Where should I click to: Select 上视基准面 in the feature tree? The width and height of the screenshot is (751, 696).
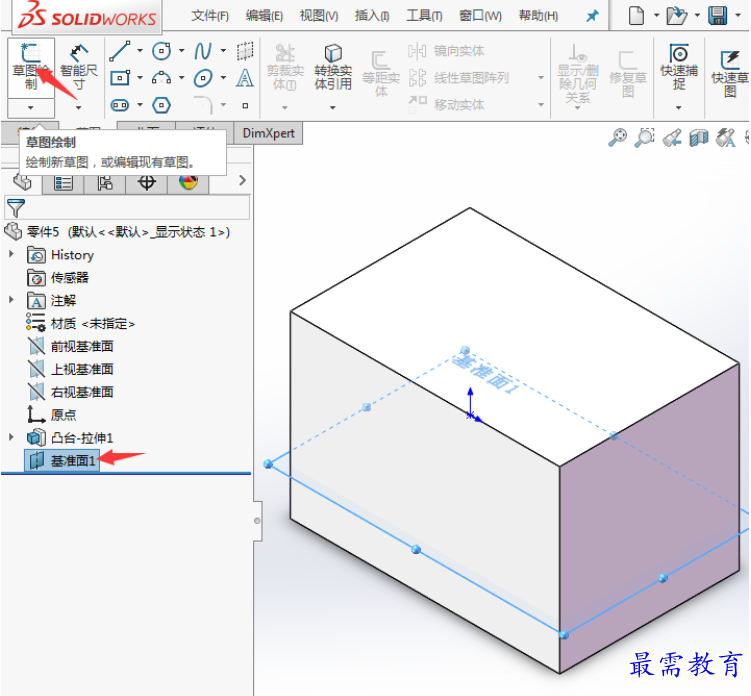pos(70,369)
